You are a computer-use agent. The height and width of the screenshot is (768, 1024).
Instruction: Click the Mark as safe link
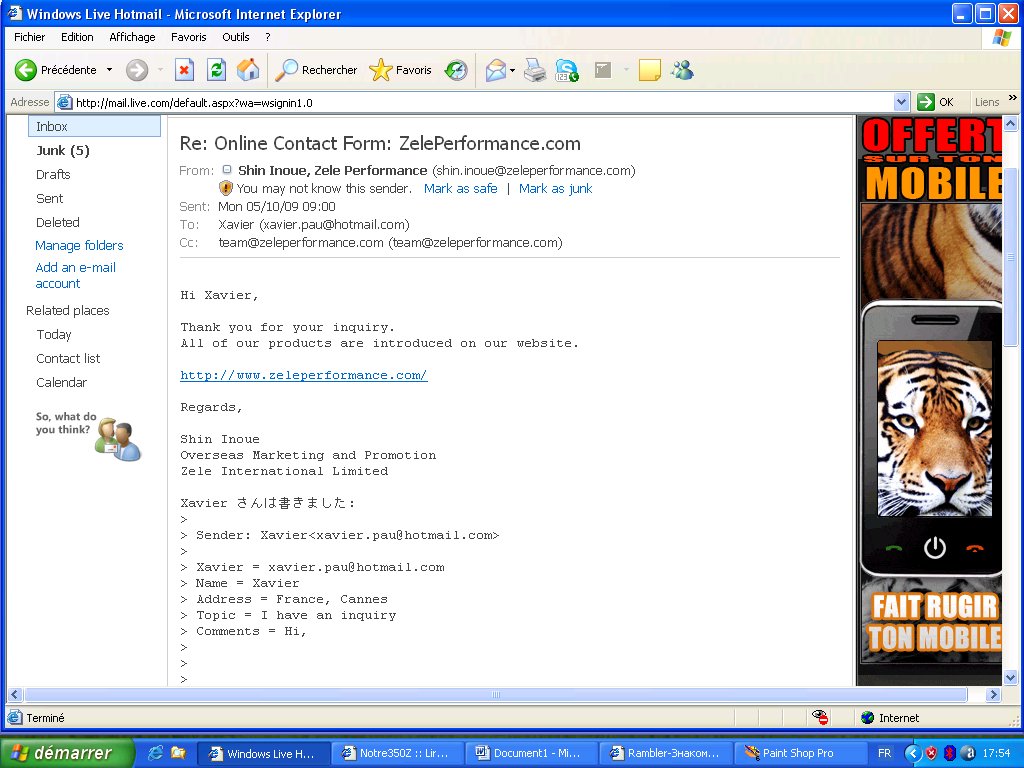point(460,188)
